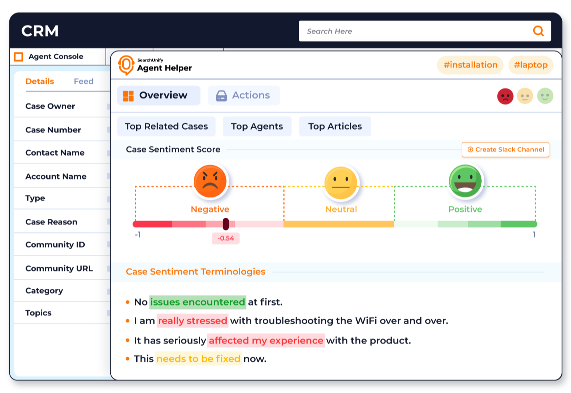Select the red sad face filter
Viewport: 571px width, 393px height.
click(x=505, y=97)
